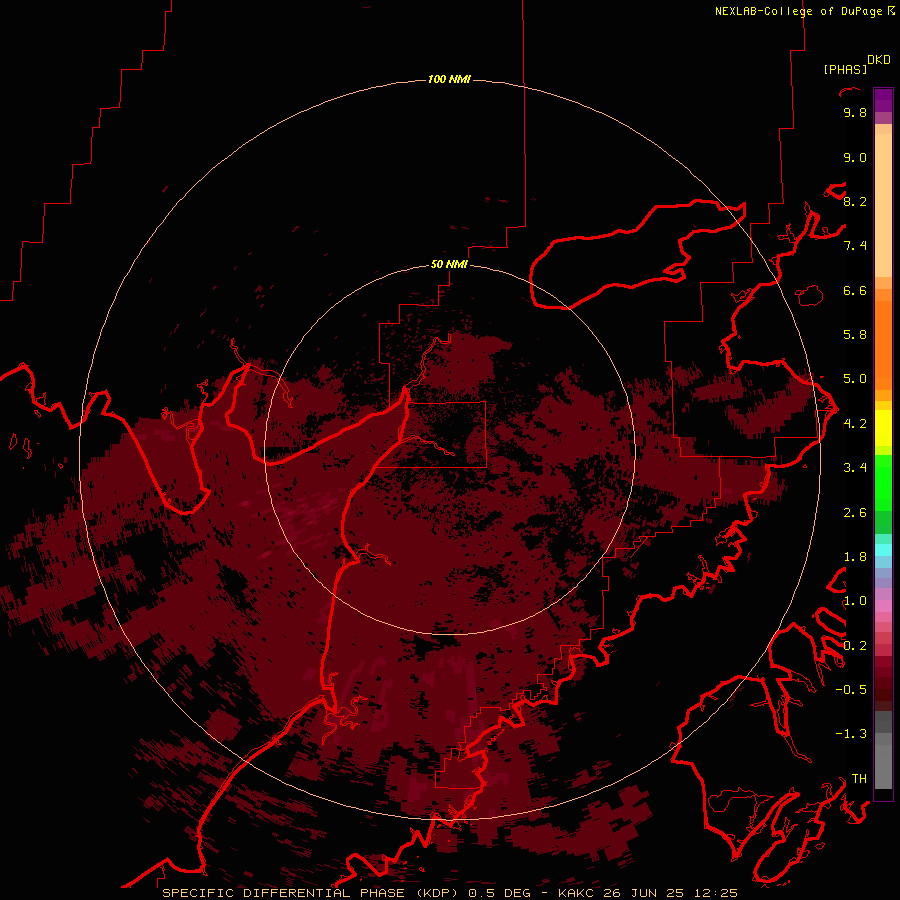Click the 0.2 value on the scale
Image resolution: width=900 pixels, height=900 pixels.
855,646
